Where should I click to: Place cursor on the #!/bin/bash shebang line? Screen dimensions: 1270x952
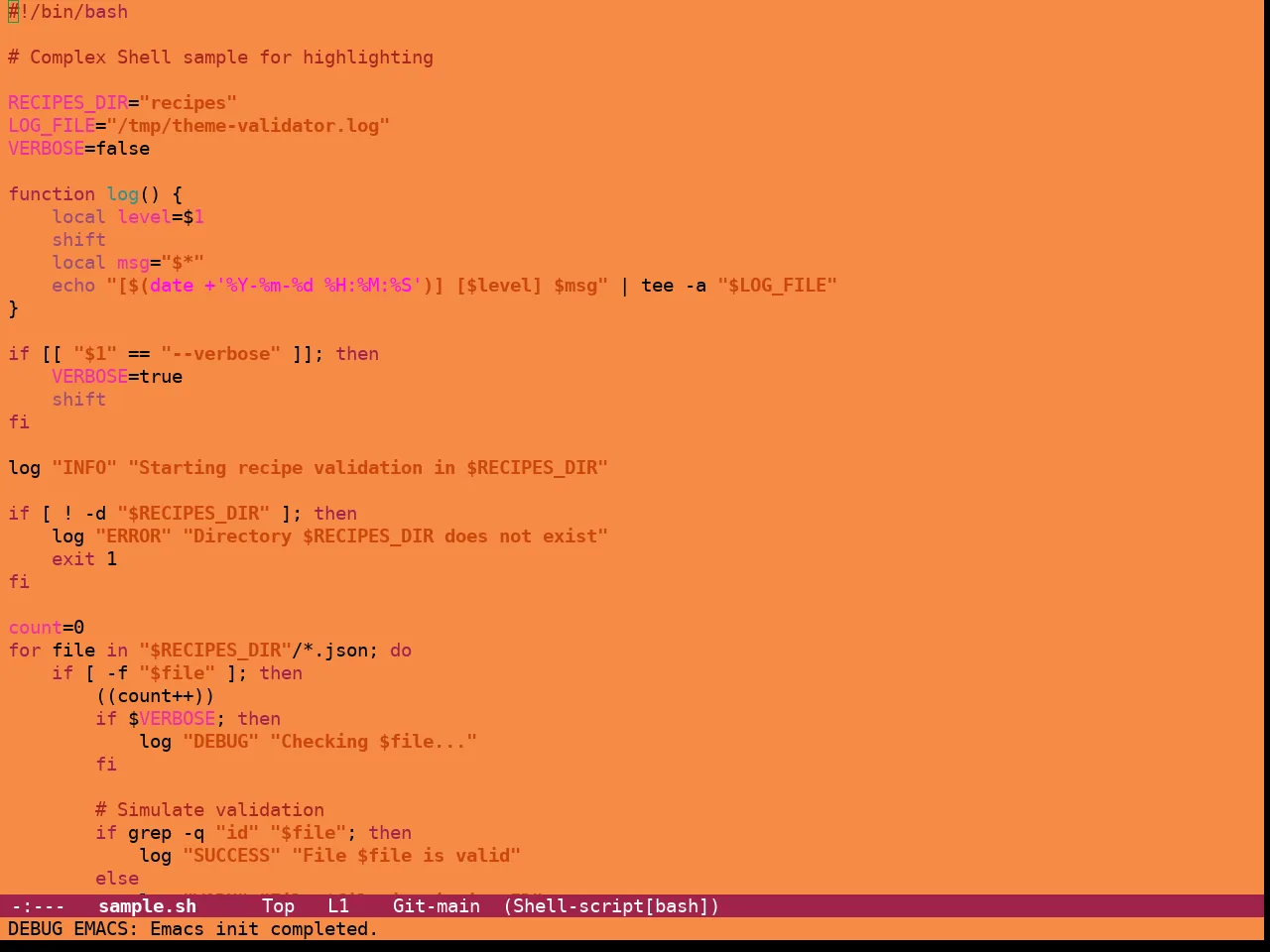[68, 12]
